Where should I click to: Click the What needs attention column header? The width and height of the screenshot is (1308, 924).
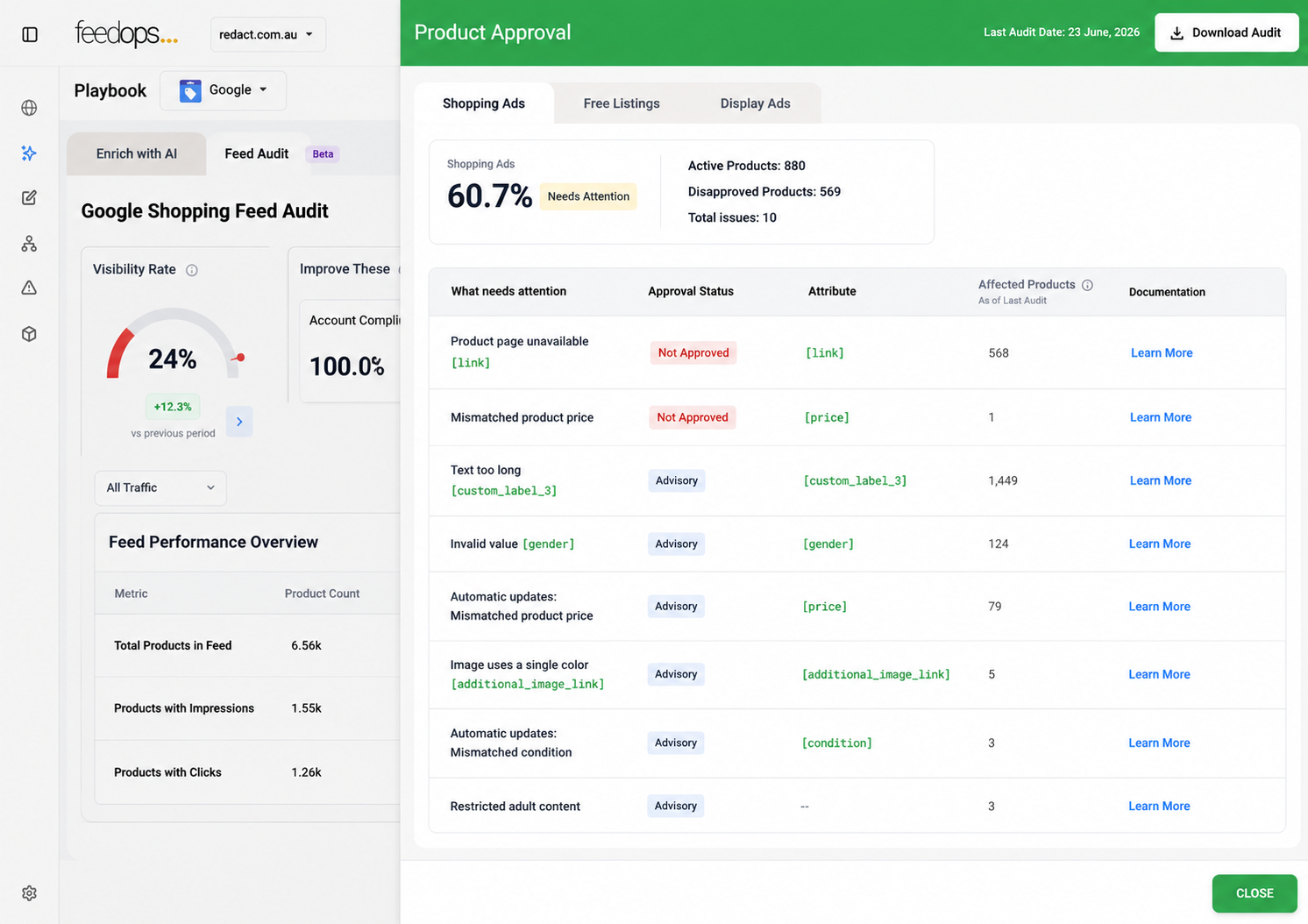pyautogui.click(x=508, y=291)
